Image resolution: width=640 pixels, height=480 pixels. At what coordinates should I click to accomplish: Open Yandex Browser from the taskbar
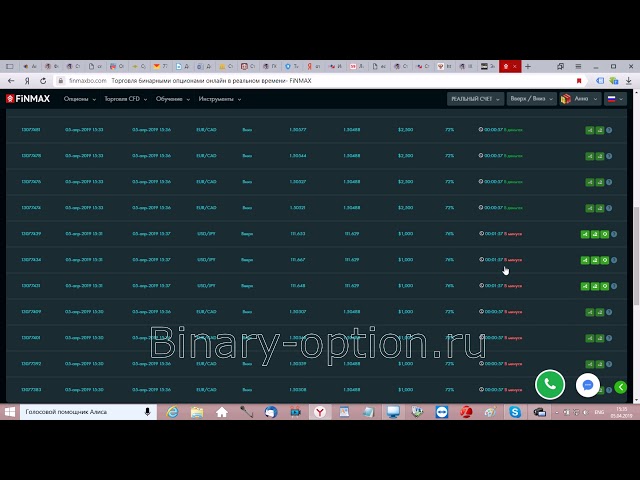319,412
